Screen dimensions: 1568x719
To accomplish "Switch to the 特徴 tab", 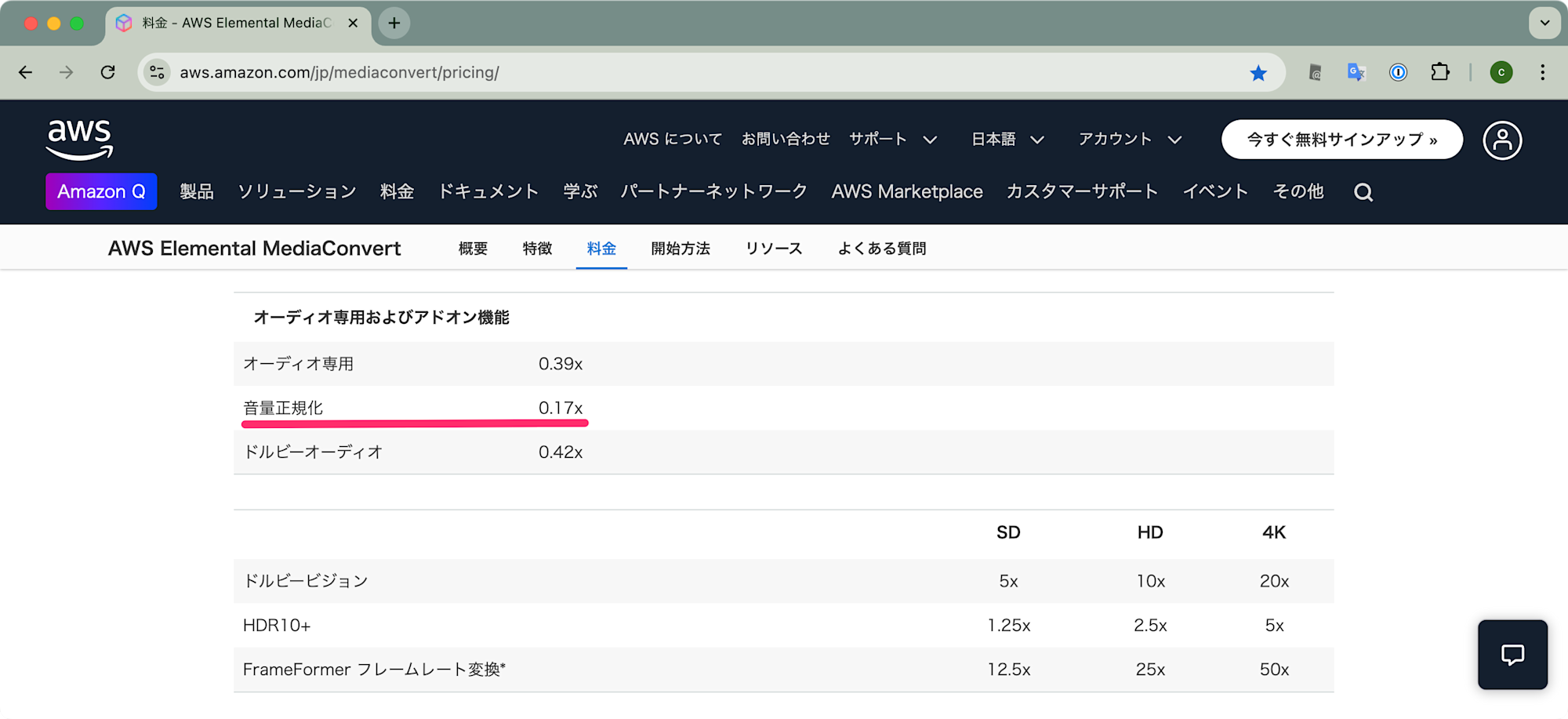I will tap(538, 249).
